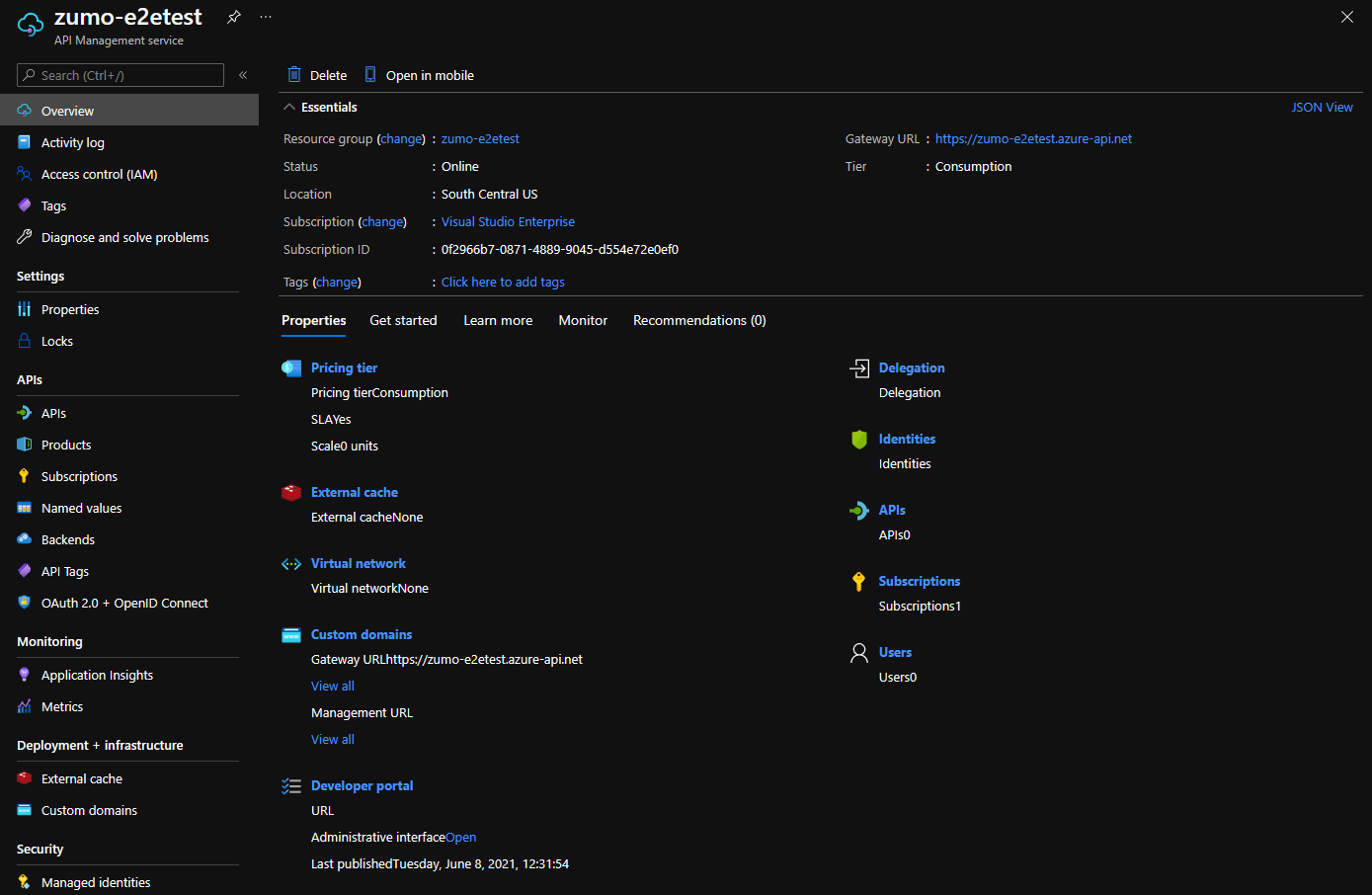
Task: Open Visual Studio Enterprise subscription link
Action: 508,222
